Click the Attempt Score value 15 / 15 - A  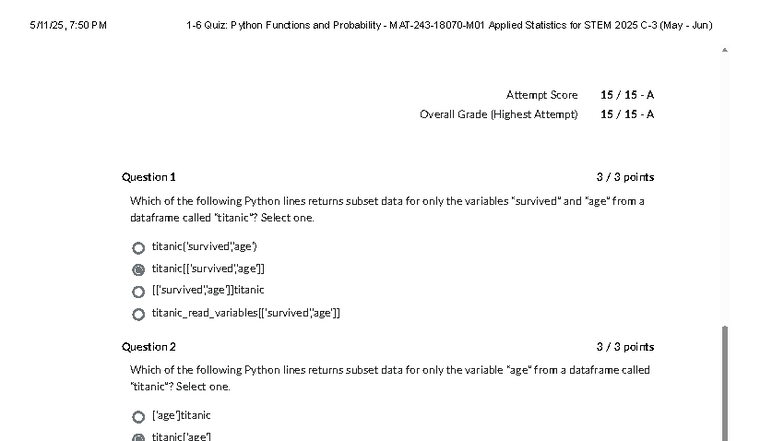click(x=627, y=95)
